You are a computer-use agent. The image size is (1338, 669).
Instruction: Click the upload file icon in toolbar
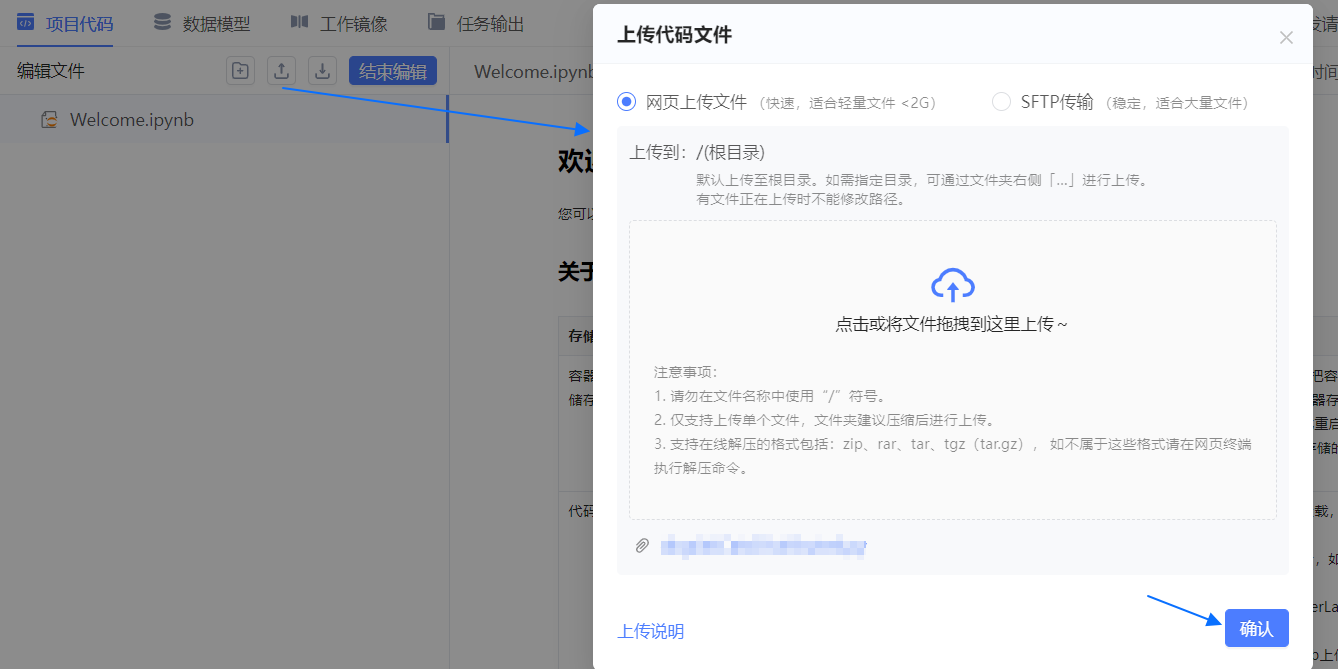point(282,71)
